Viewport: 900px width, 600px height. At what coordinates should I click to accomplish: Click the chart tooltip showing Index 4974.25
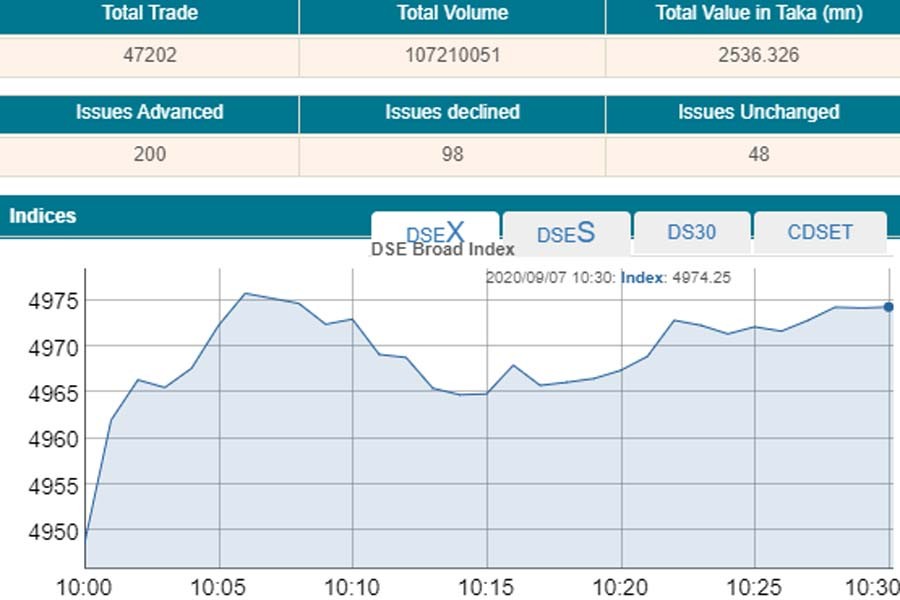tap(608, 278)
